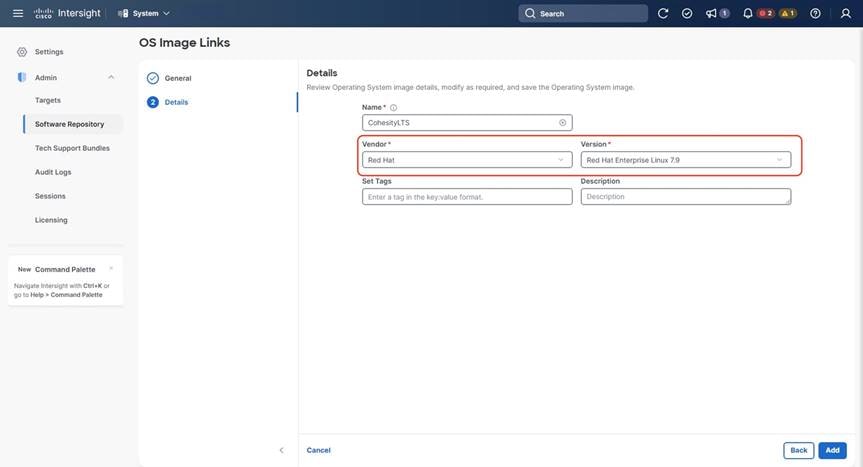This screenshot has width=863, height=467.
Task: Open Settings in the sidebar
Action: [x=49, y=52]
